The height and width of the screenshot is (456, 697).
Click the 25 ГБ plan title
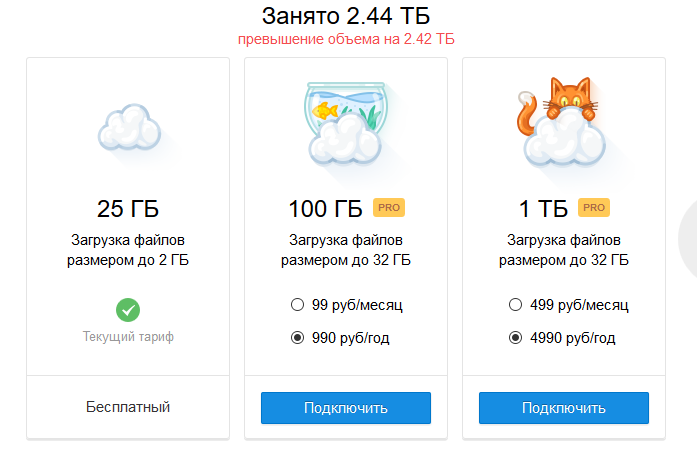click(x=128, y=209)
